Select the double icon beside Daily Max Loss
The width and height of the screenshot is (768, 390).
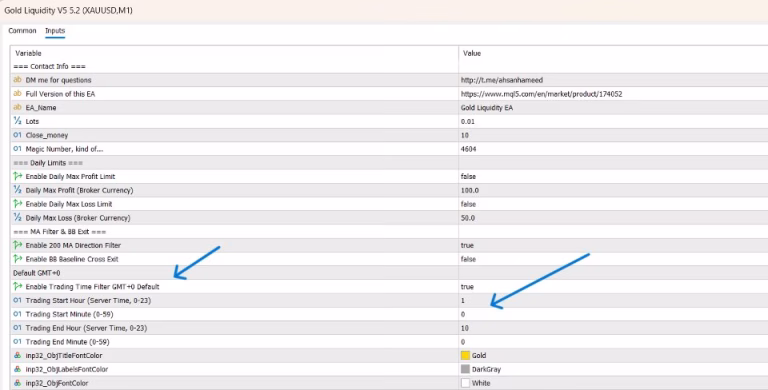click(x=18, y=218)
